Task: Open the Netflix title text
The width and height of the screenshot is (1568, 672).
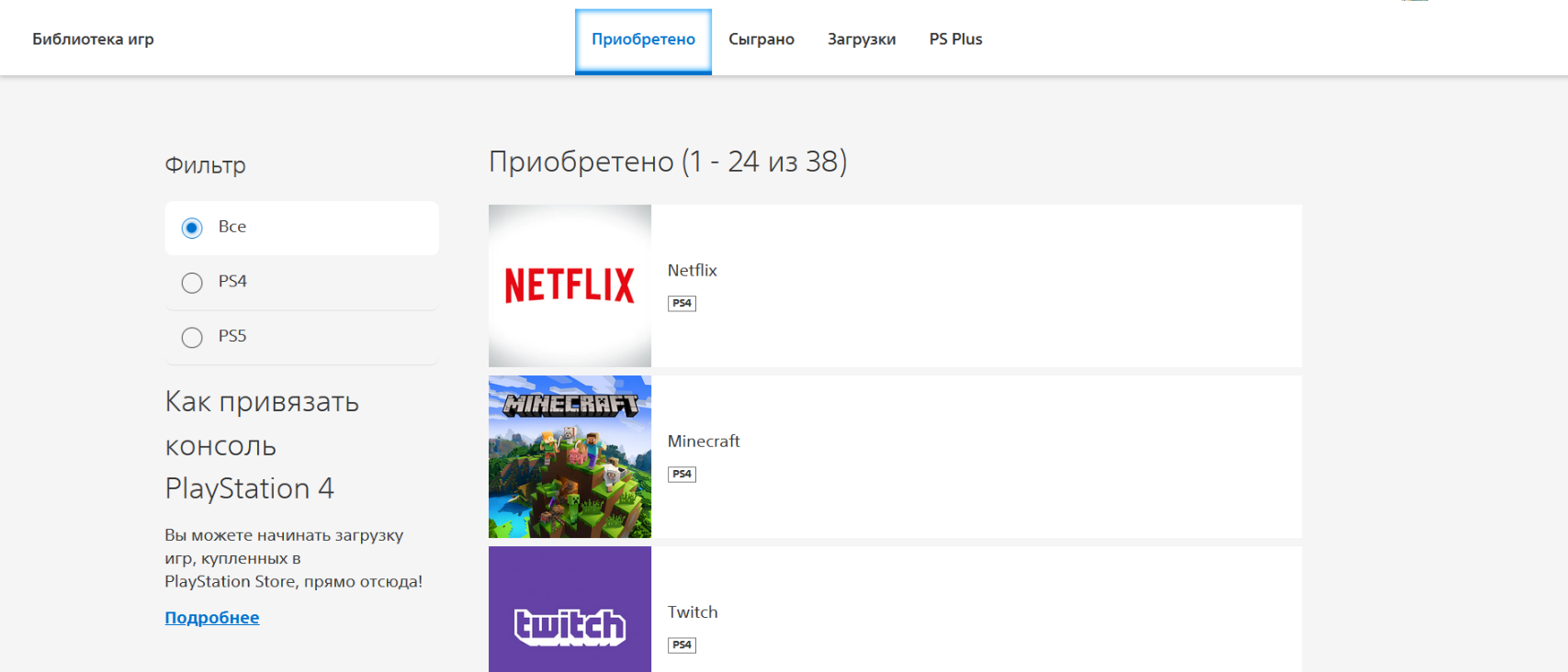Action: (x=692, y=271)
